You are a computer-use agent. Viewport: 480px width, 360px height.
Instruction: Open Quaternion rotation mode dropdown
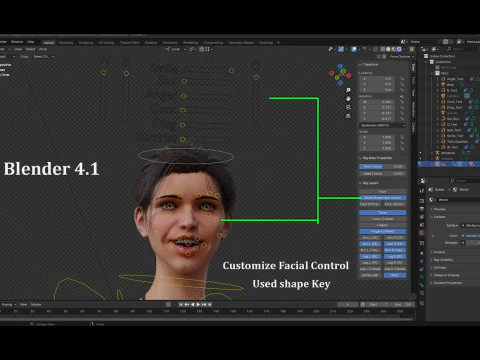[383, 125]
